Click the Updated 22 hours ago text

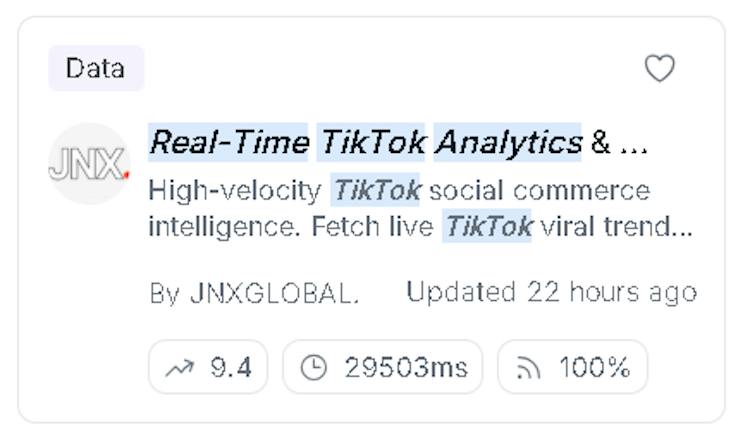pos(551,292)
